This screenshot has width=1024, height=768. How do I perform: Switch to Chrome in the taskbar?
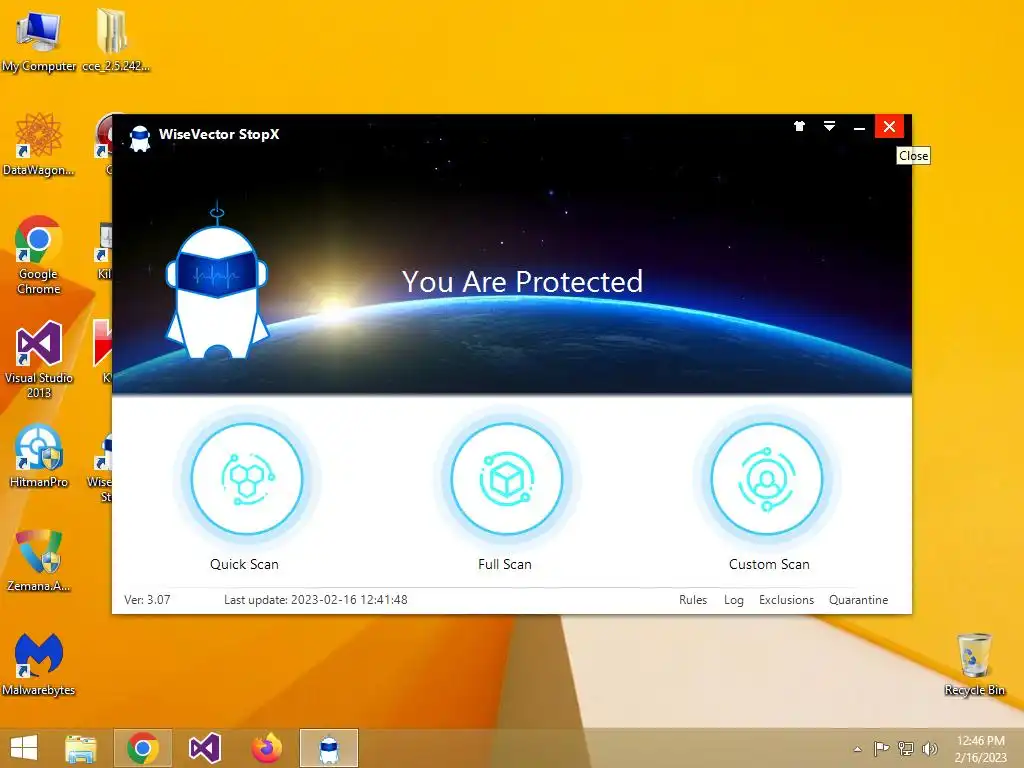(143, 748)
